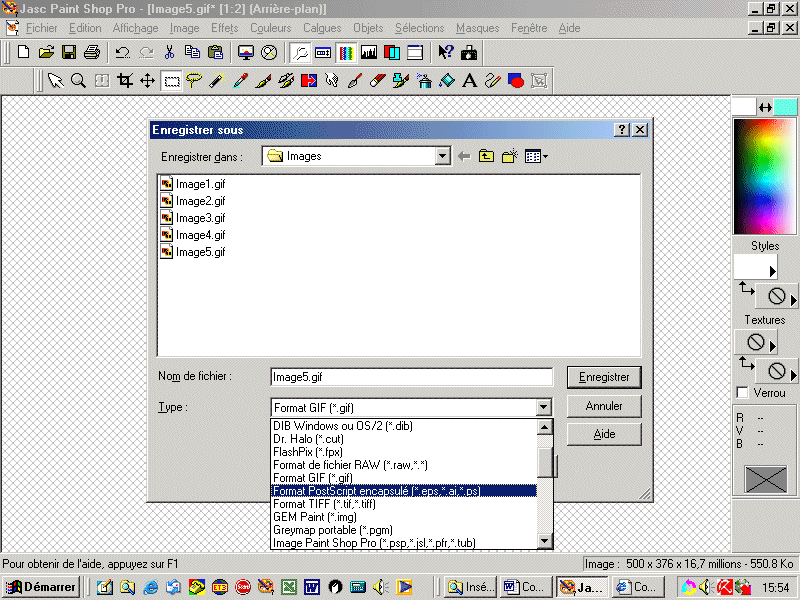This screenshot has height=600, width=800.
Task: Select the Dropper tool
Action: tap(240, 81)
